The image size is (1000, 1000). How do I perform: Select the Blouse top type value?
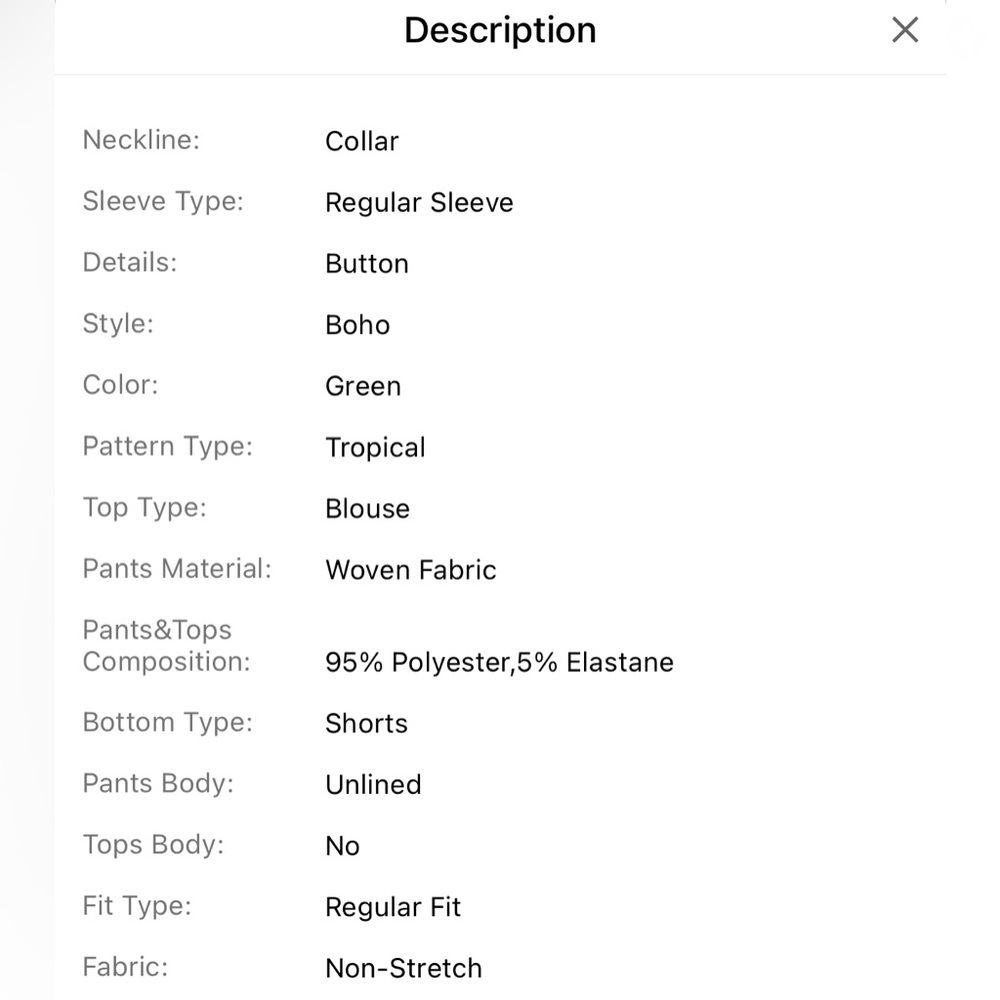[x=367, y=509]
